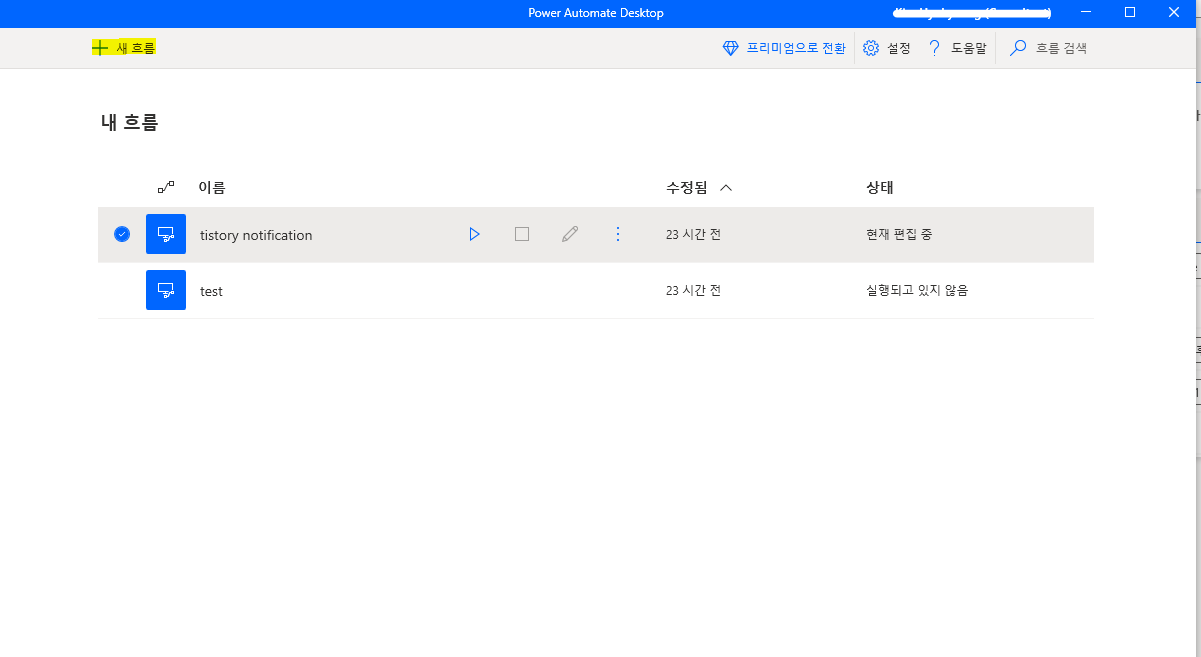Toggle selection checkmark of tistory notification
The height and width of the screenshot is (657, 1201).
tap(122, 234)
